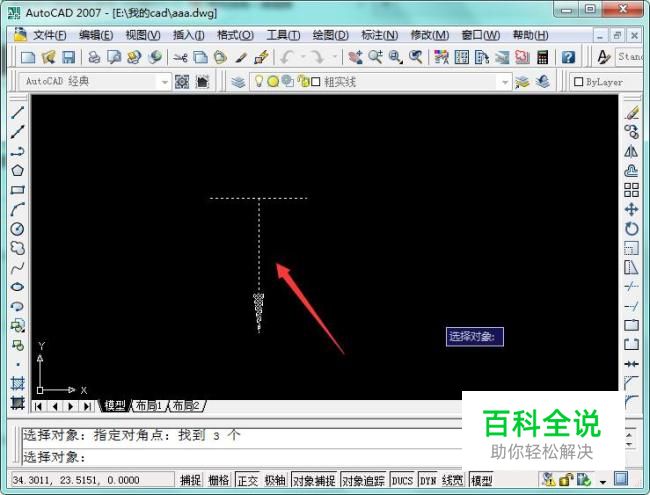The width and height of the screenshot is (650, 495).
Task: Click the Rotate modify tool
Action: 631,229
